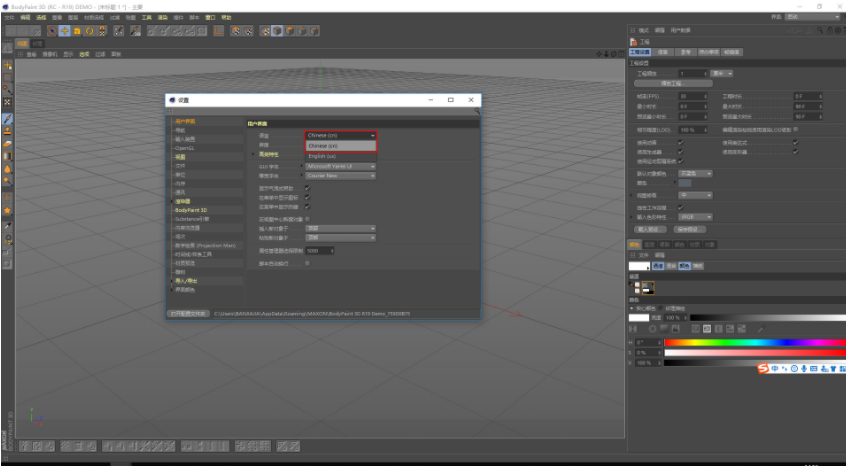Open the Microsoft YaHei UI font dropdown

(x=340, y=167)
